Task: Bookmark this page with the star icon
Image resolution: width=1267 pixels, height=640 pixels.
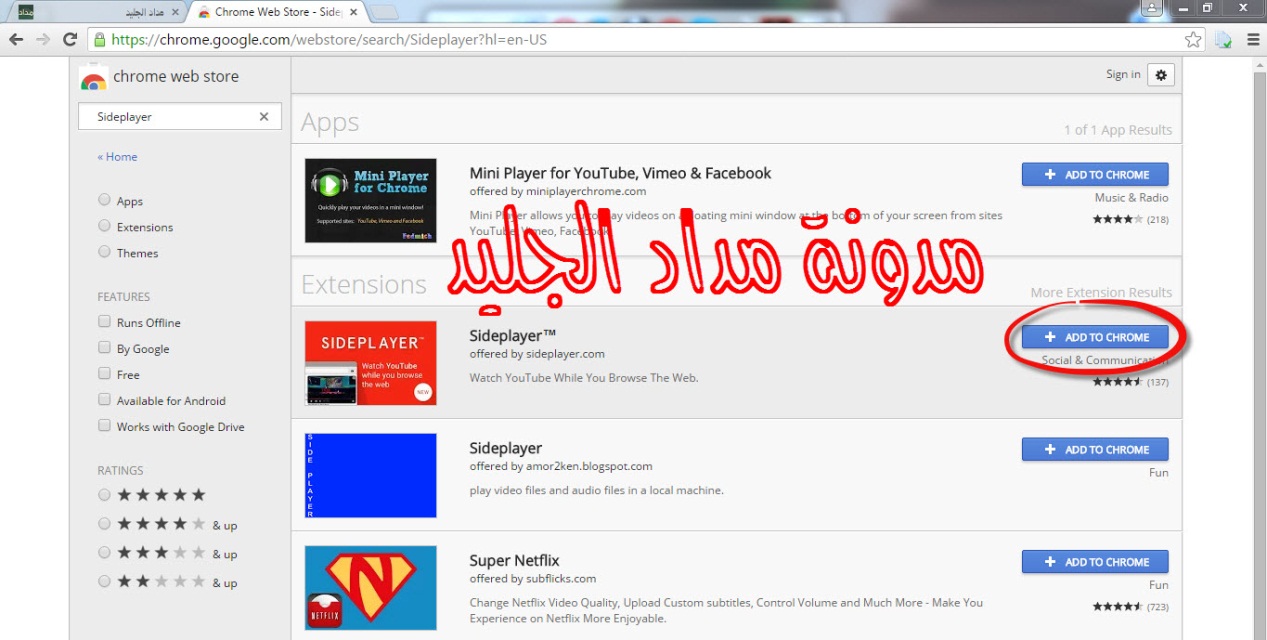Action: point(1193,40)
